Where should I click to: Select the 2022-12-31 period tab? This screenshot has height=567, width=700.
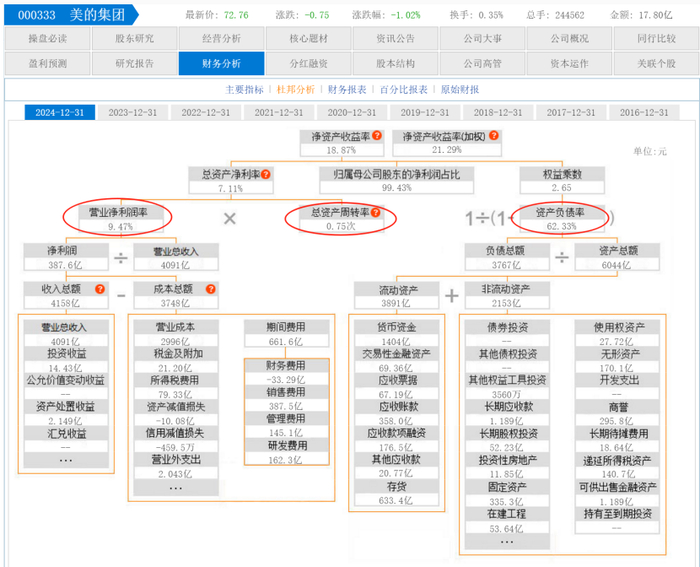[x=206, y=113]
